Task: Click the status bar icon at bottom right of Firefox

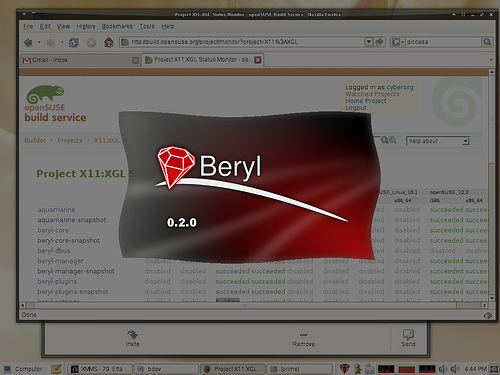Action: 488,315
